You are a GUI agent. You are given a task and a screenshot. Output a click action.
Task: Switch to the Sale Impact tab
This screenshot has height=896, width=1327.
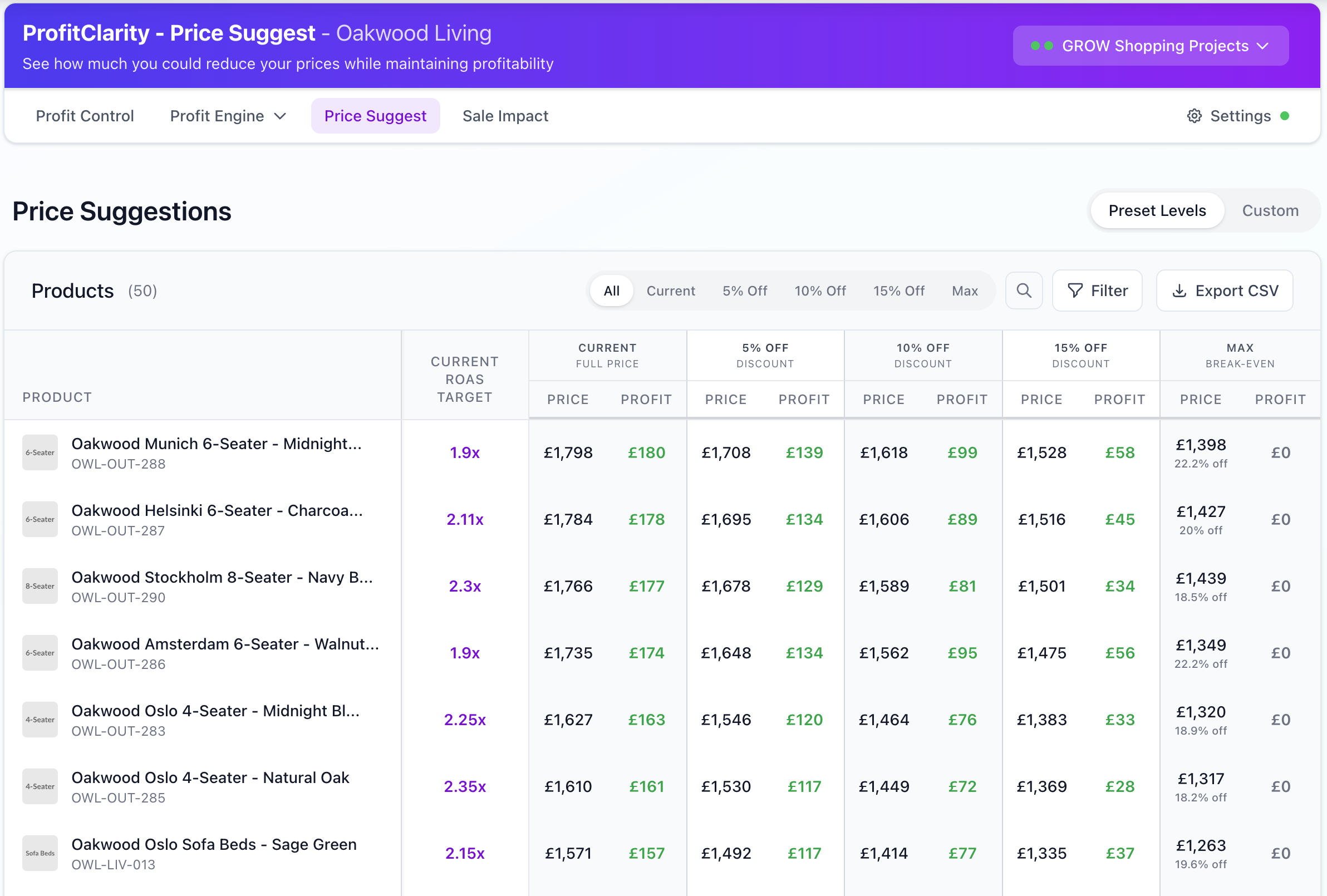coord(505,115)
